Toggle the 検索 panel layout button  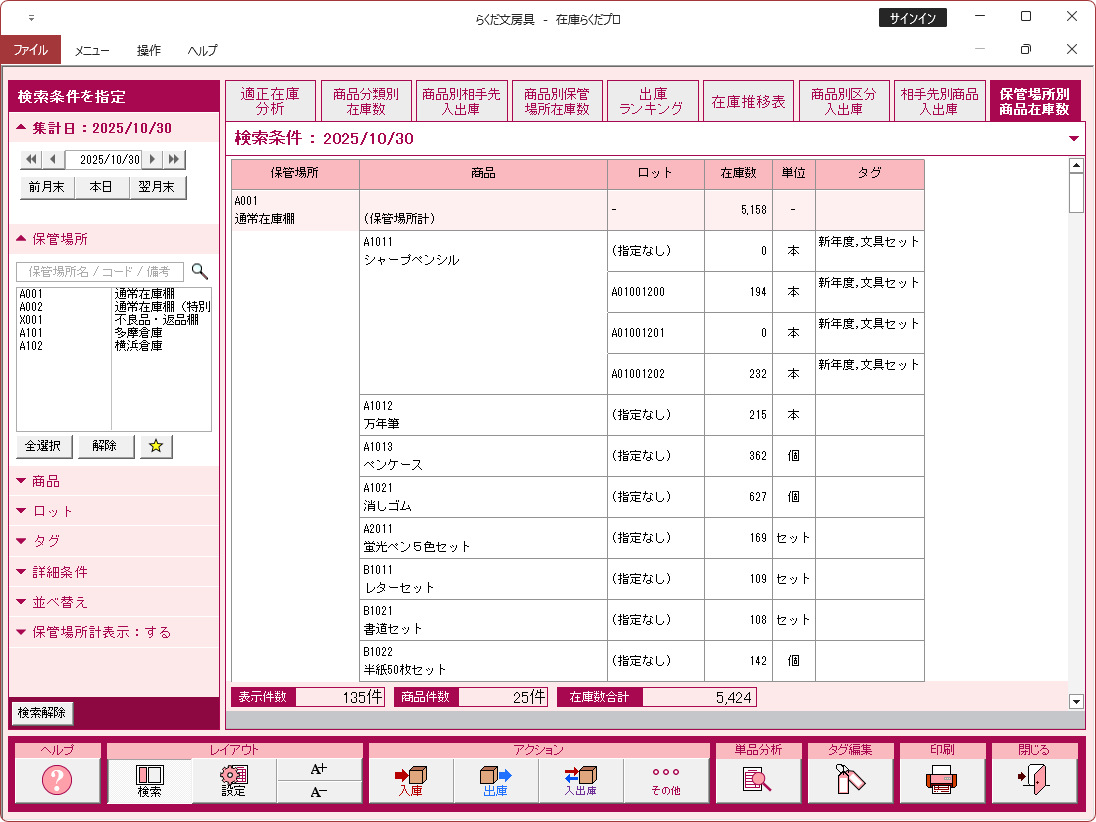pos(149,780)
